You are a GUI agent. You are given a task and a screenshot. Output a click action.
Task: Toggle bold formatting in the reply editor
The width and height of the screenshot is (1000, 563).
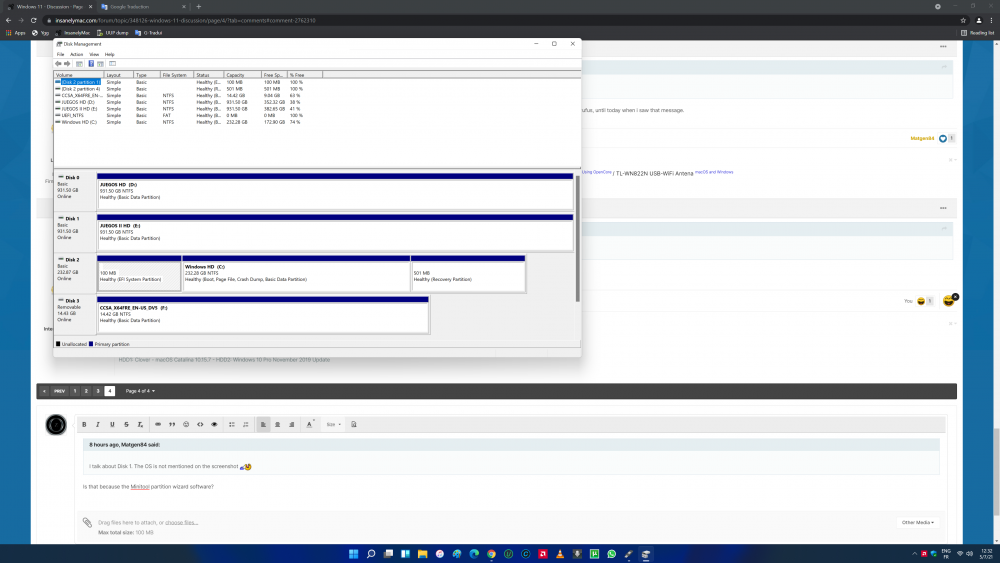84,424
